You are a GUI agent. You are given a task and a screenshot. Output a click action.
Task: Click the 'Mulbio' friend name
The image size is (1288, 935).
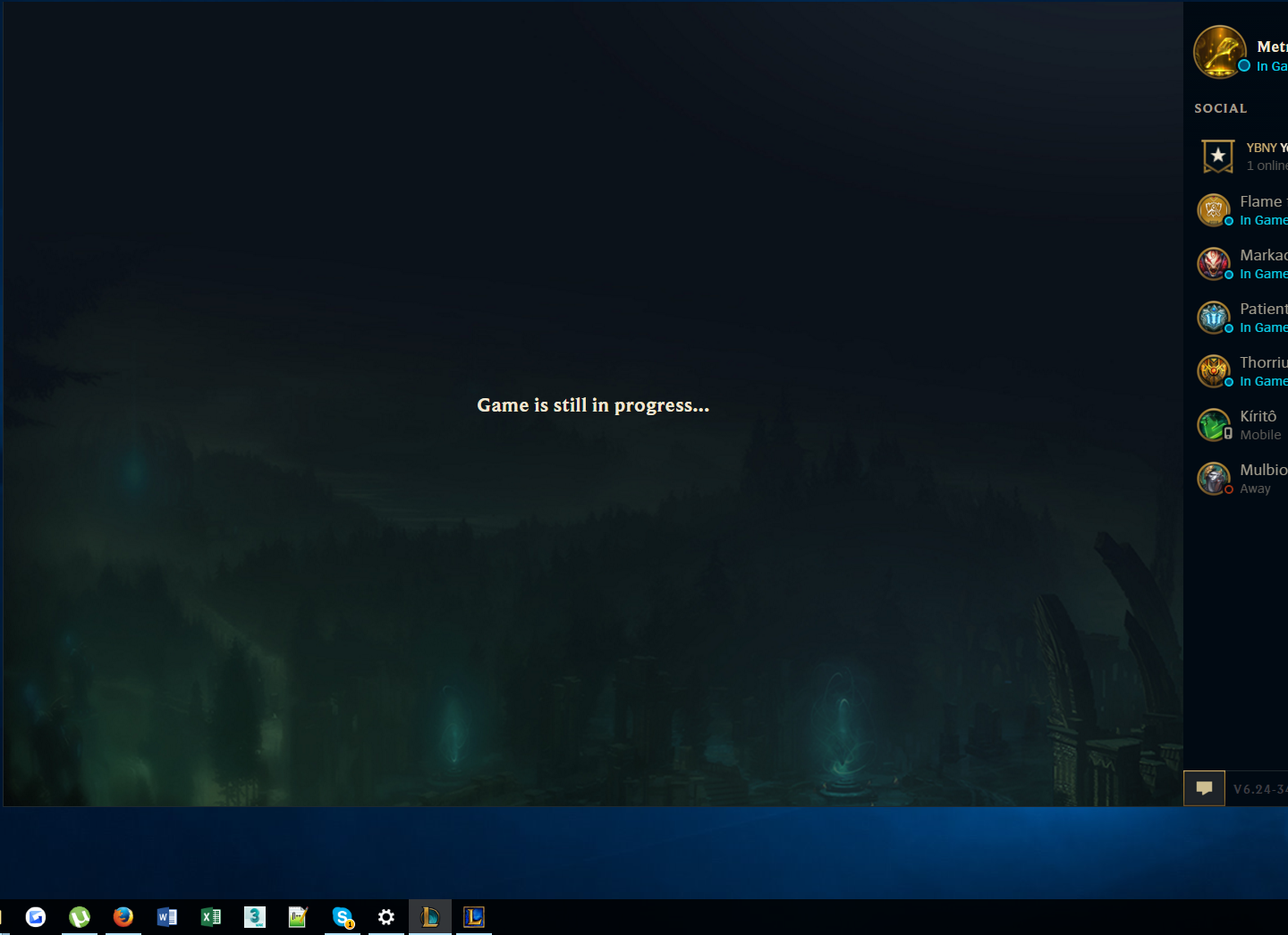click(1264, 470)
